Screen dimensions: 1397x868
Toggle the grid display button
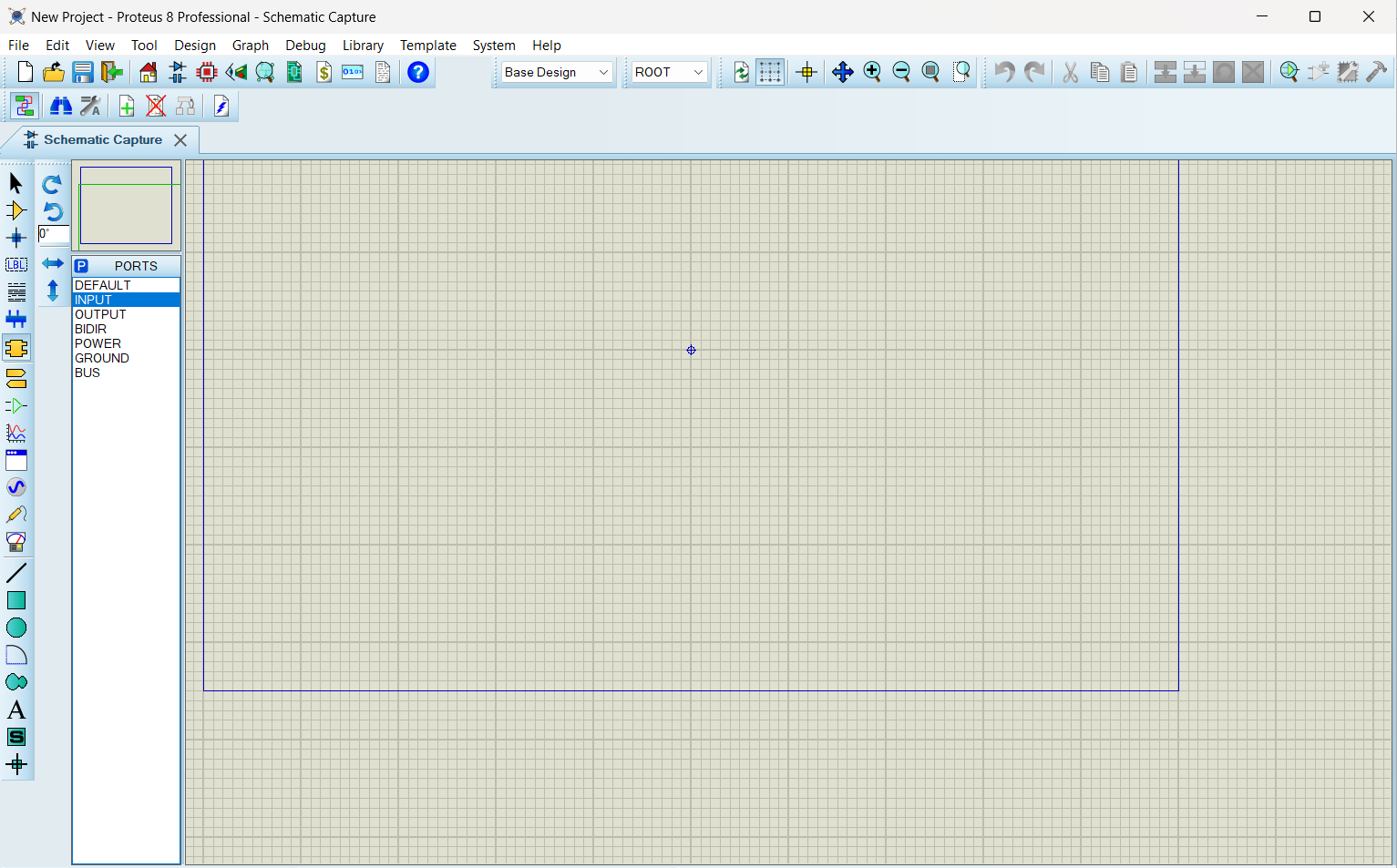pos(770,72)
